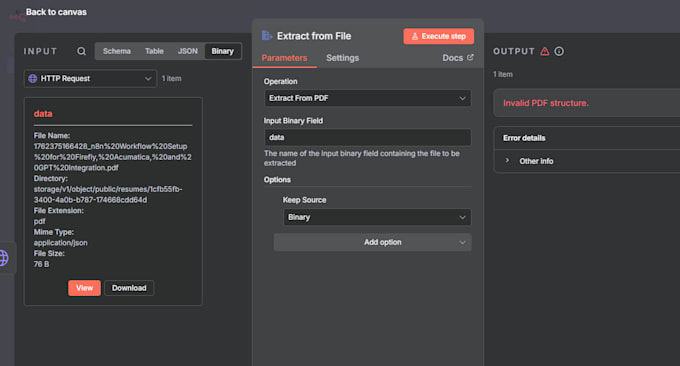Click the output info icon
The image size is (680, 366).
[x=559, y=51]
